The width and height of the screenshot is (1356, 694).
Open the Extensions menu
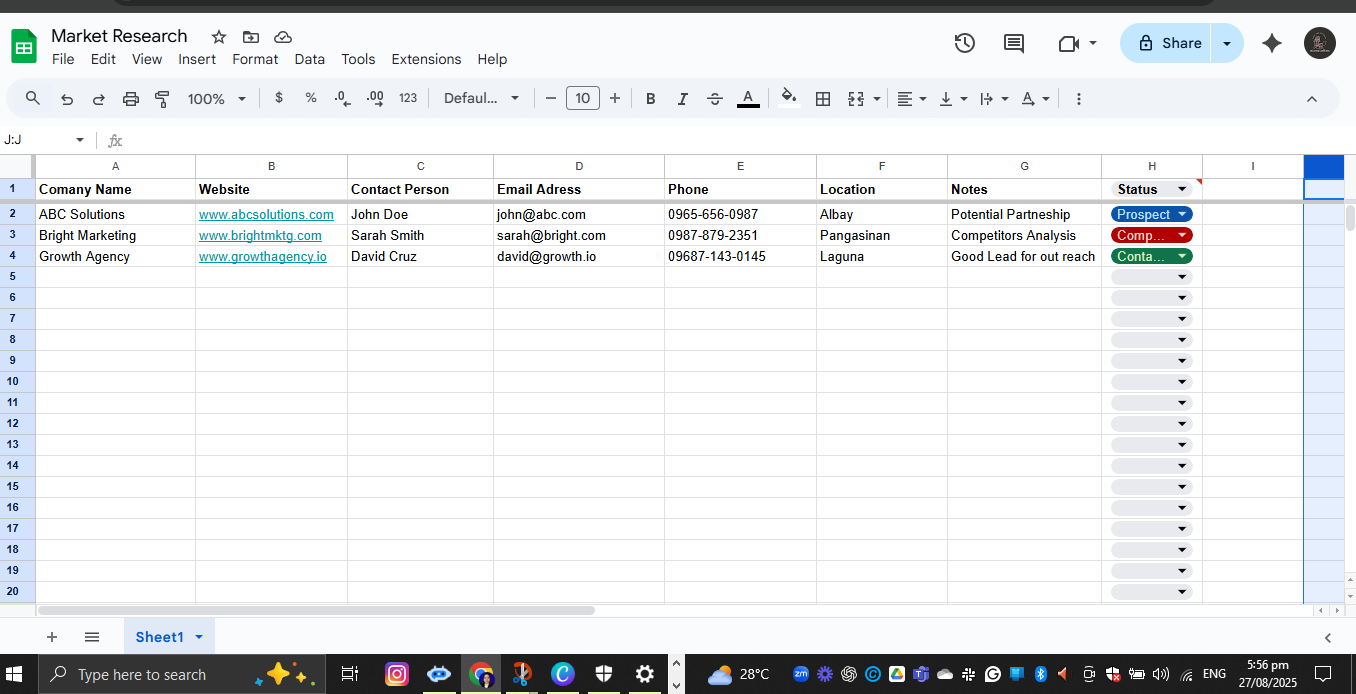point(426,59)
